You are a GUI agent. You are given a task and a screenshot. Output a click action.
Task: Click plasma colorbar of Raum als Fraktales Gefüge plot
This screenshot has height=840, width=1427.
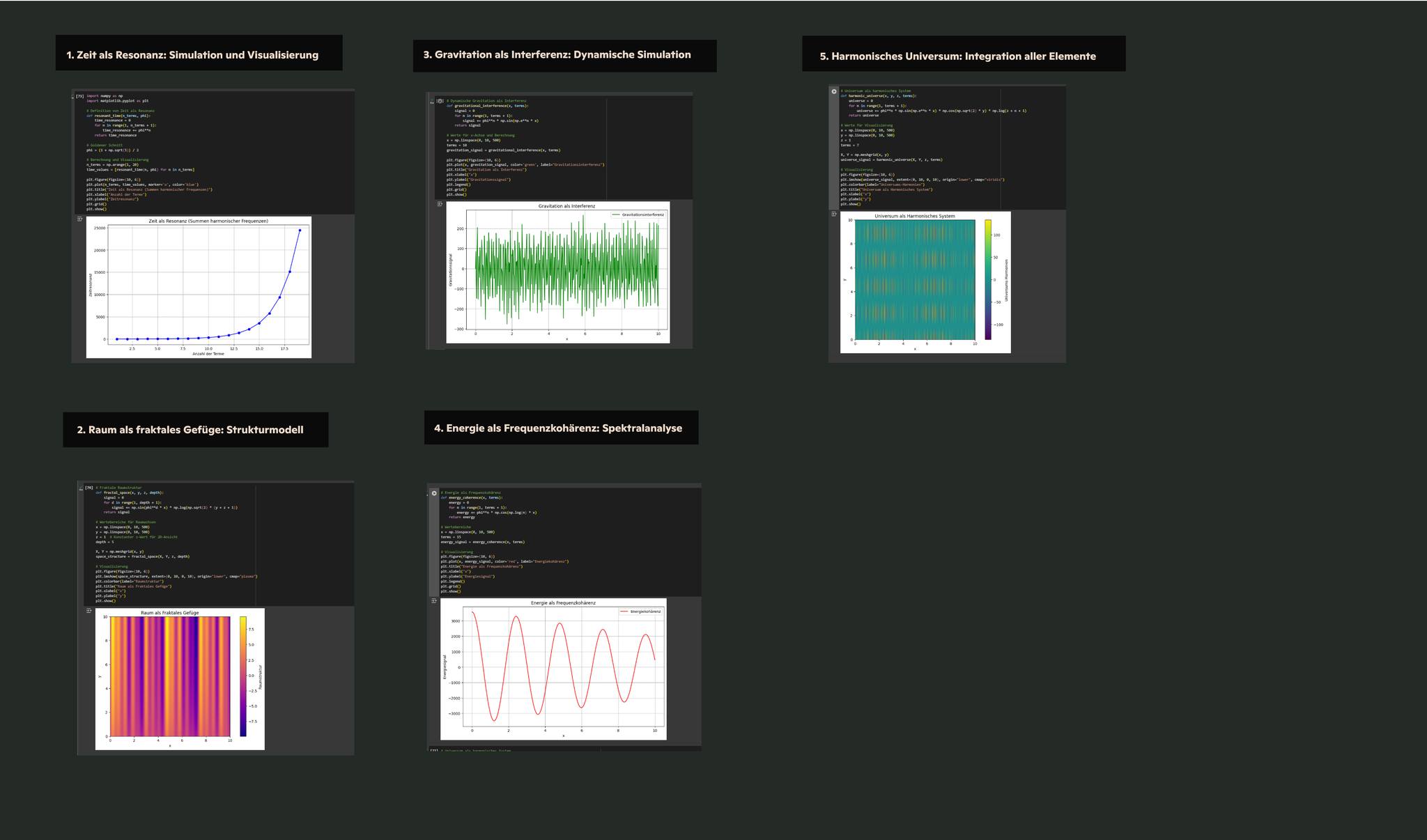243,676
